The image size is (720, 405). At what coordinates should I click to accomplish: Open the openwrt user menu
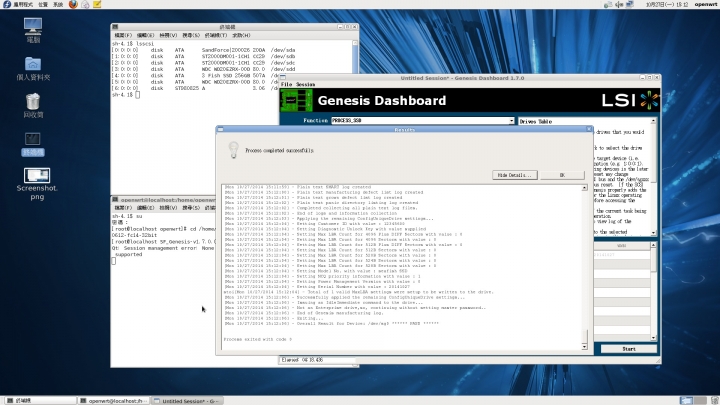click(706, 4)
